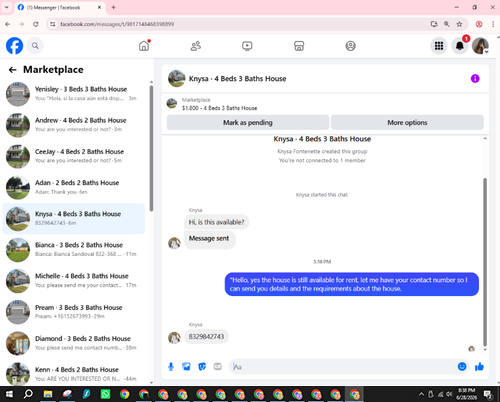Open the emoji smiley picker
The image size is (500, 402).
coord(462,367)
